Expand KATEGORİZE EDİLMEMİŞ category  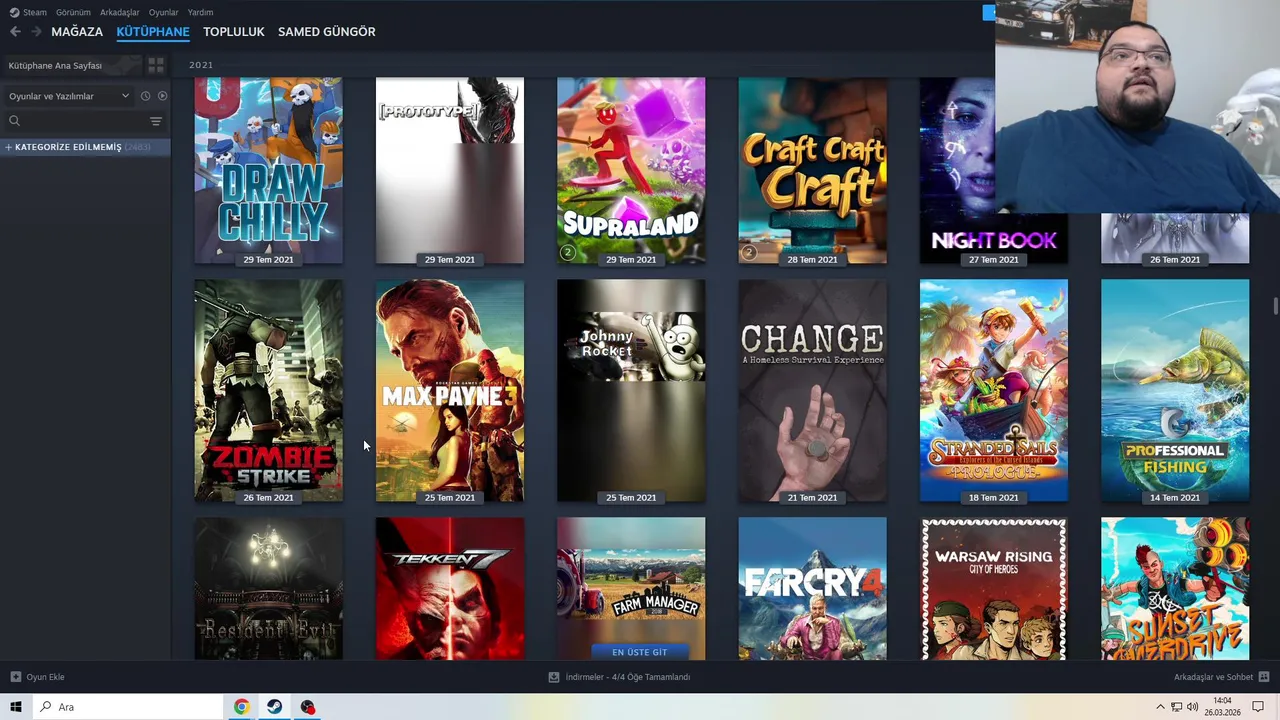point(85,147)
